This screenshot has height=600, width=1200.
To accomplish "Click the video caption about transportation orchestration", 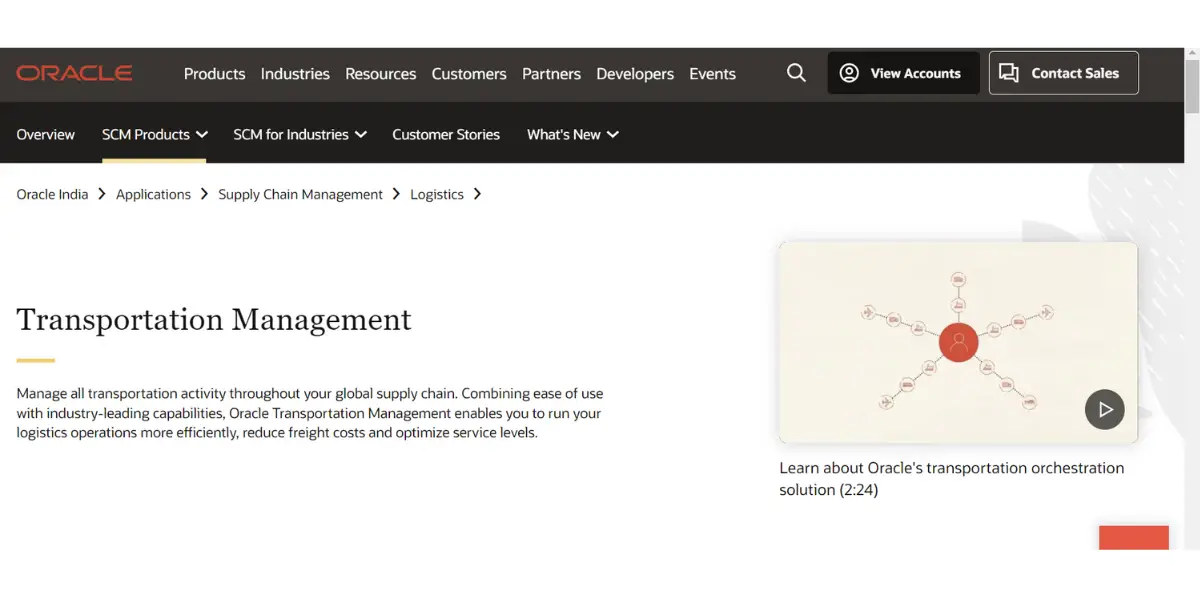I will [952, 479].
